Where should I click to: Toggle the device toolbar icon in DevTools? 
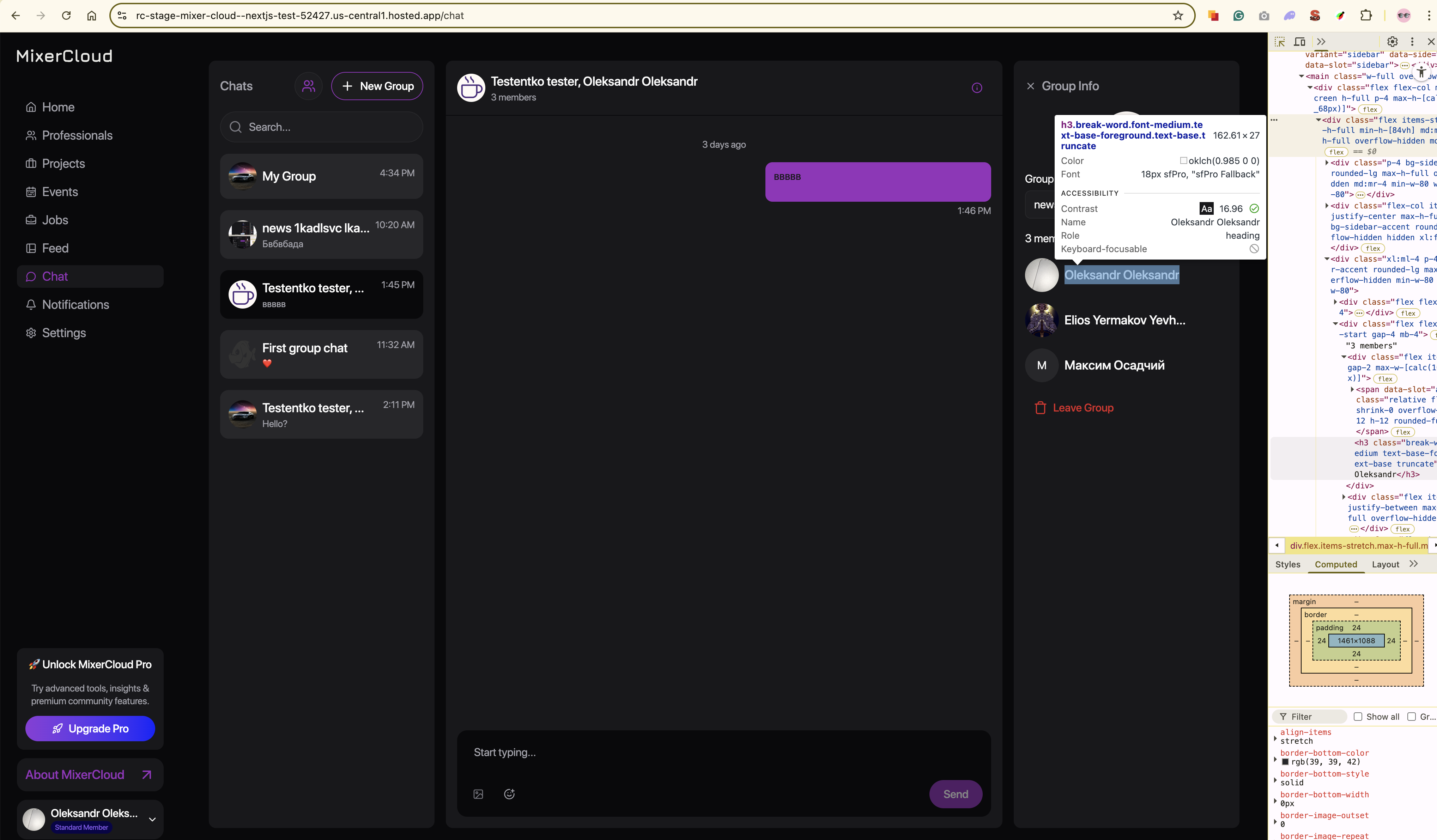pyautogui.click(x=1299, y=42)
